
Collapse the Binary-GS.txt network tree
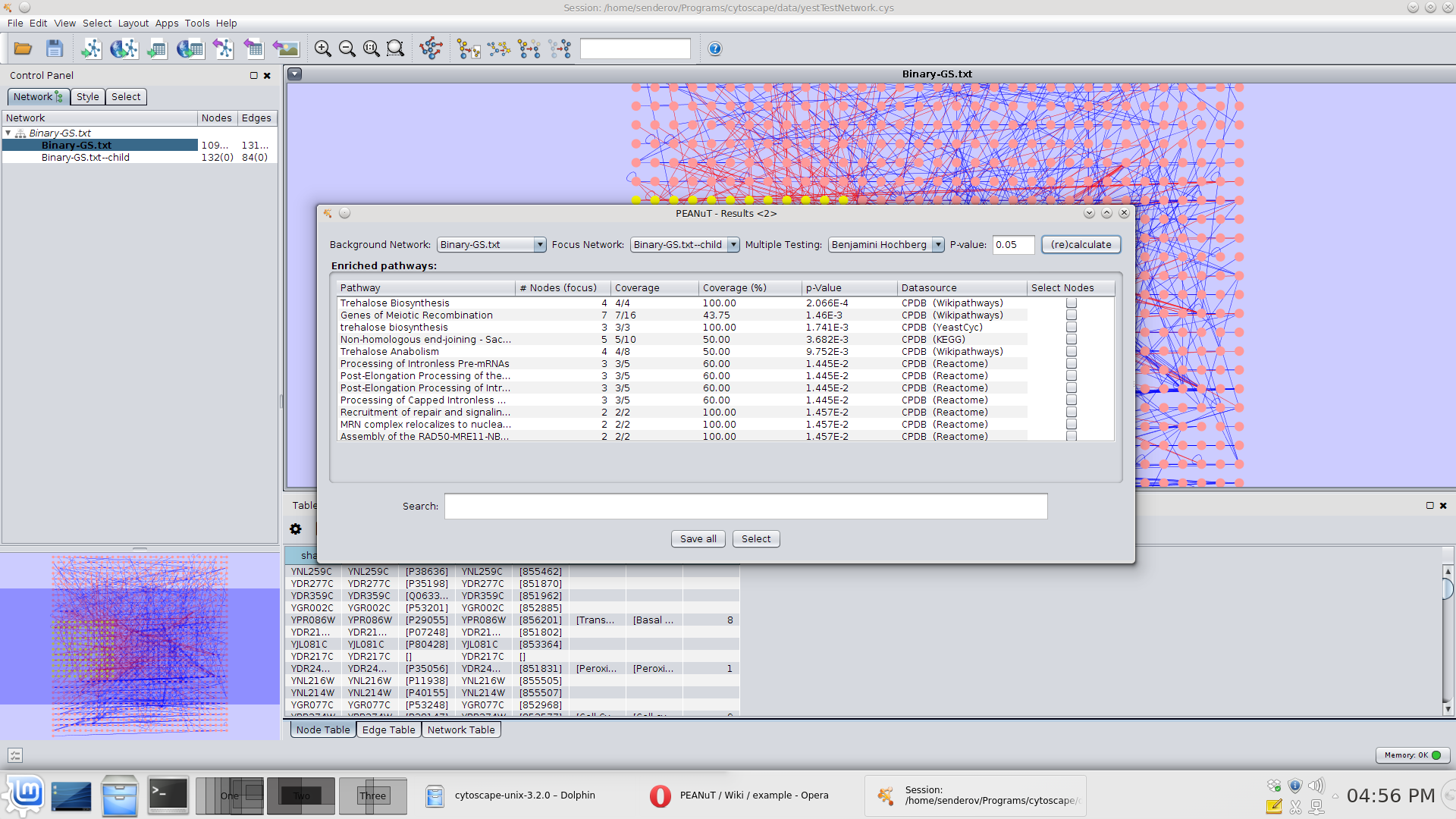tap(8, 133)
